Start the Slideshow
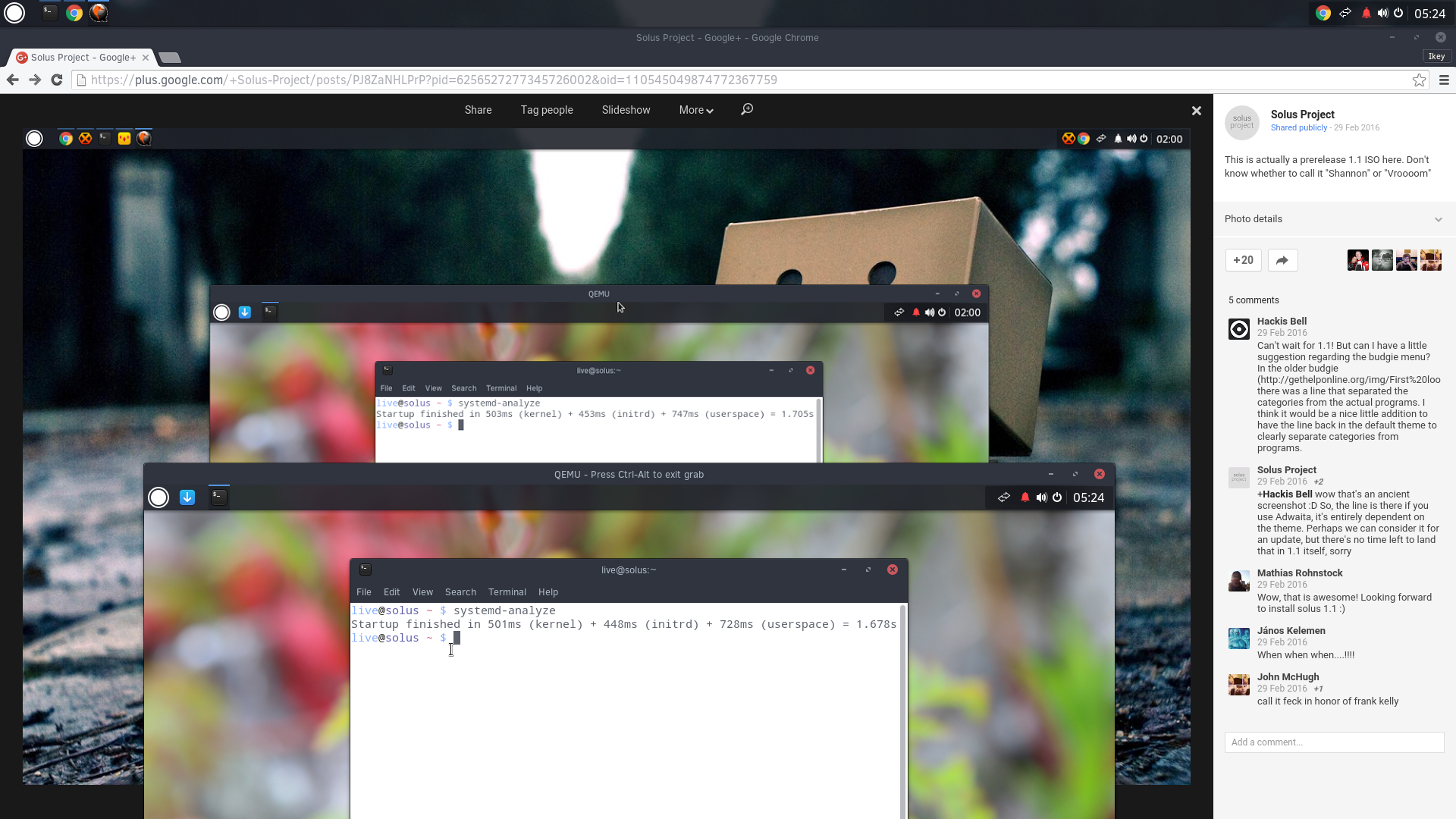The height and width of the screenshot is (819, 1456). 626,110
